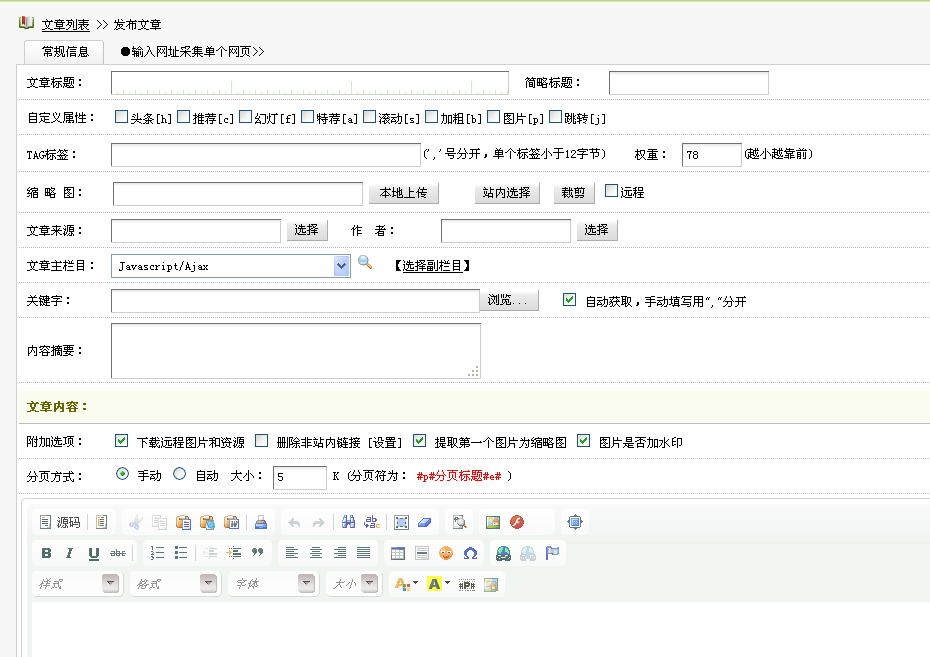Open the smiley emoticon picker

pyautogui.click(x=446, y=553)
